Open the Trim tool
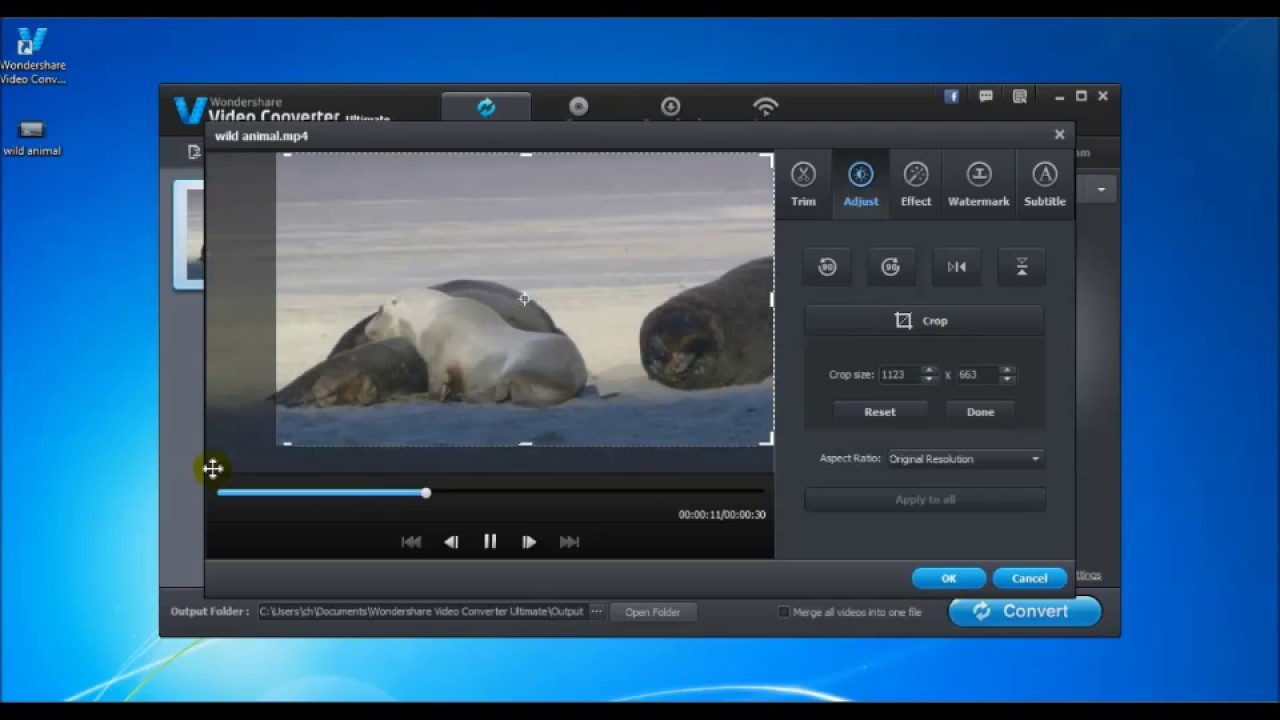Image resolution: width=1280 pixels, height=720 pixels. [803, 185]
